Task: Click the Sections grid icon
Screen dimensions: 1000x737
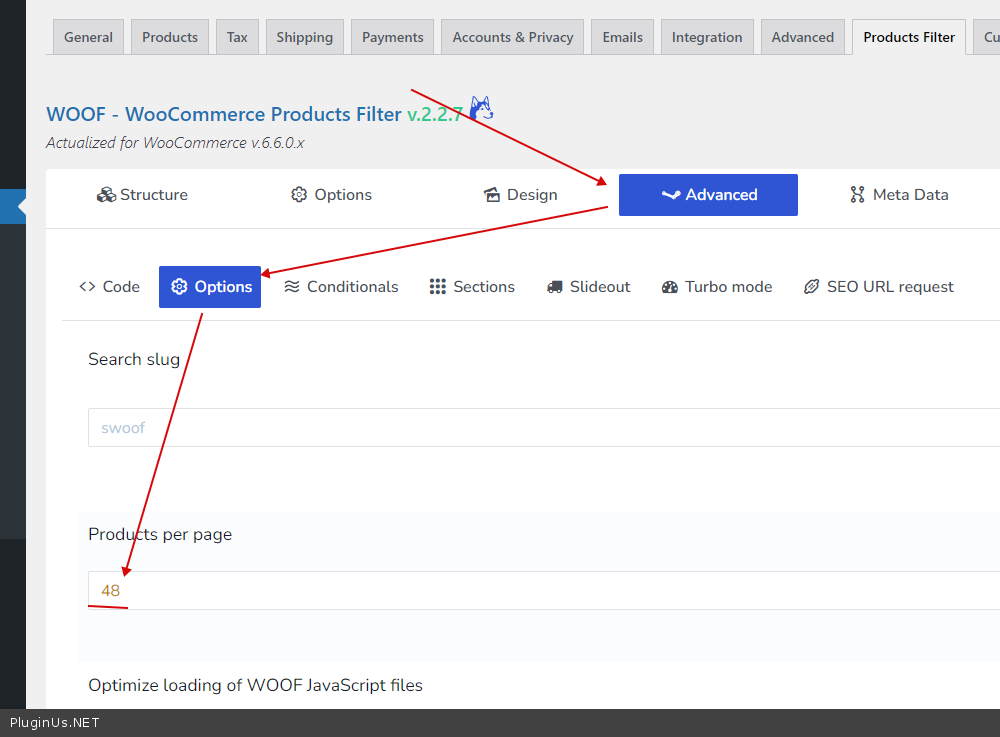Action: pyautogui.click(x=438, y=287)
